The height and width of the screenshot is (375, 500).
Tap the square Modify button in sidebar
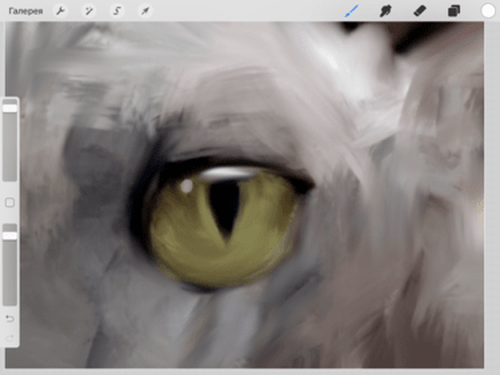[x=10, y=202]
